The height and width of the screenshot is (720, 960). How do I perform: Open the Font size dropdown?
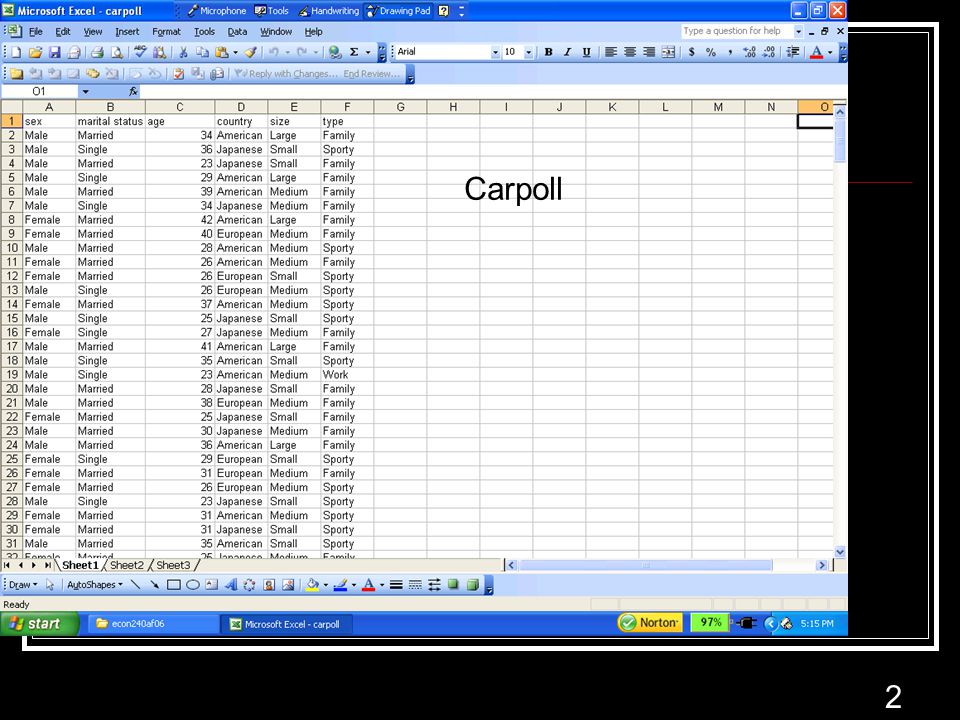pos(528,53)
